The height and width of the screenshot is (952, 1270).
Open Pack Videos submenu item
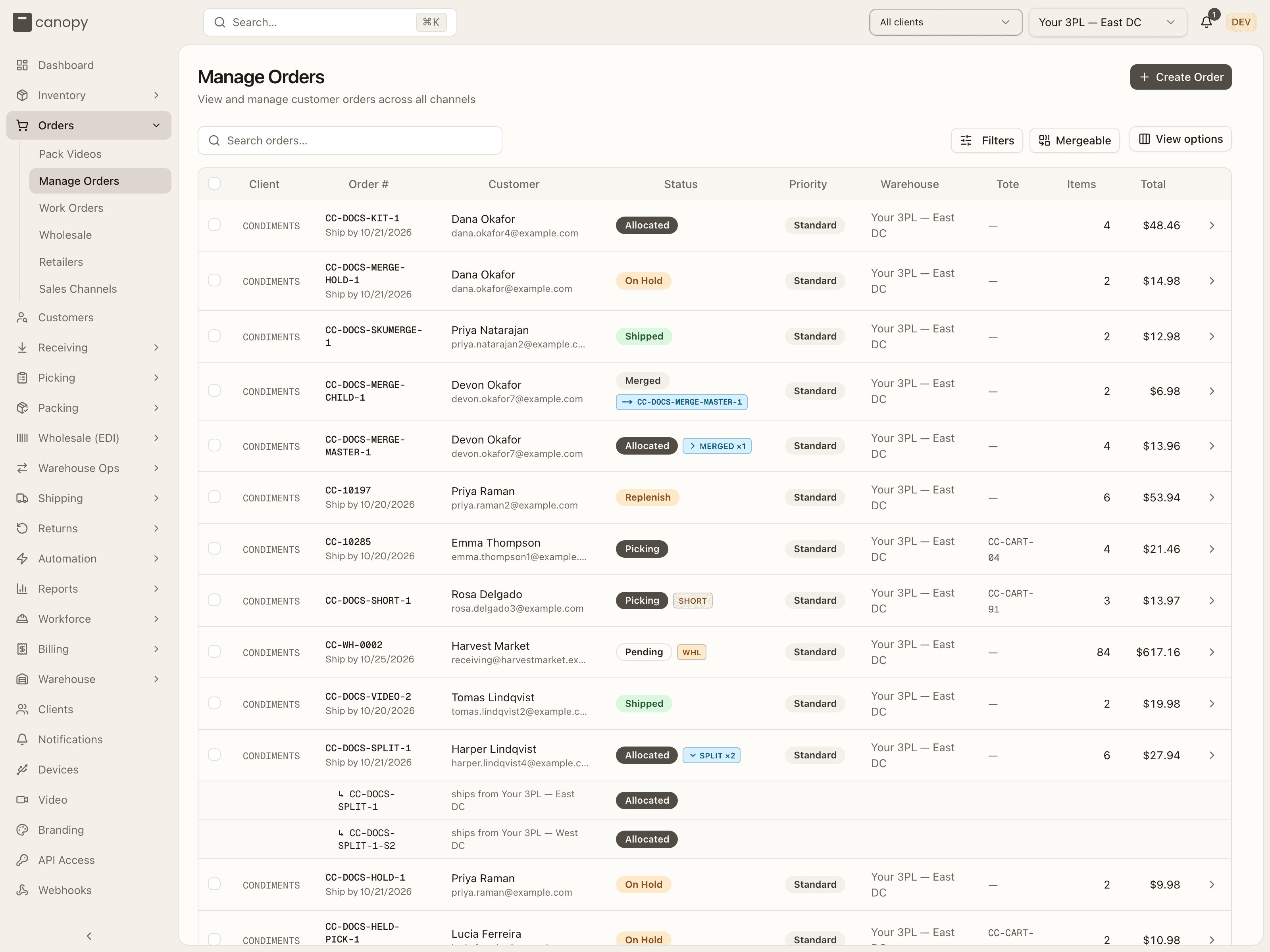click(x=70, y=154)
